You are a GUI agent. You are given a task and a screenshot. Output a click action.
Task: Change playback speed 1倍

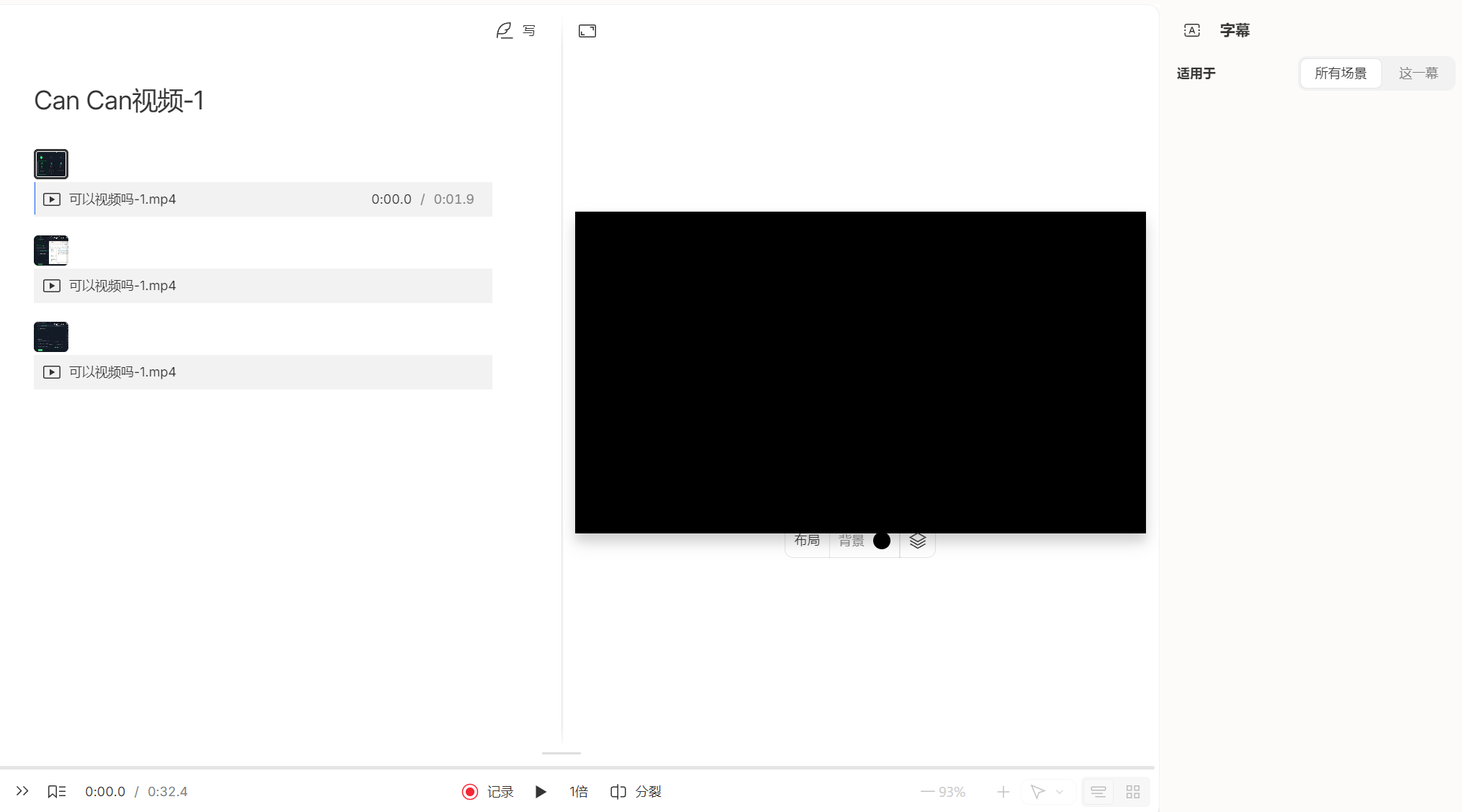579,792
